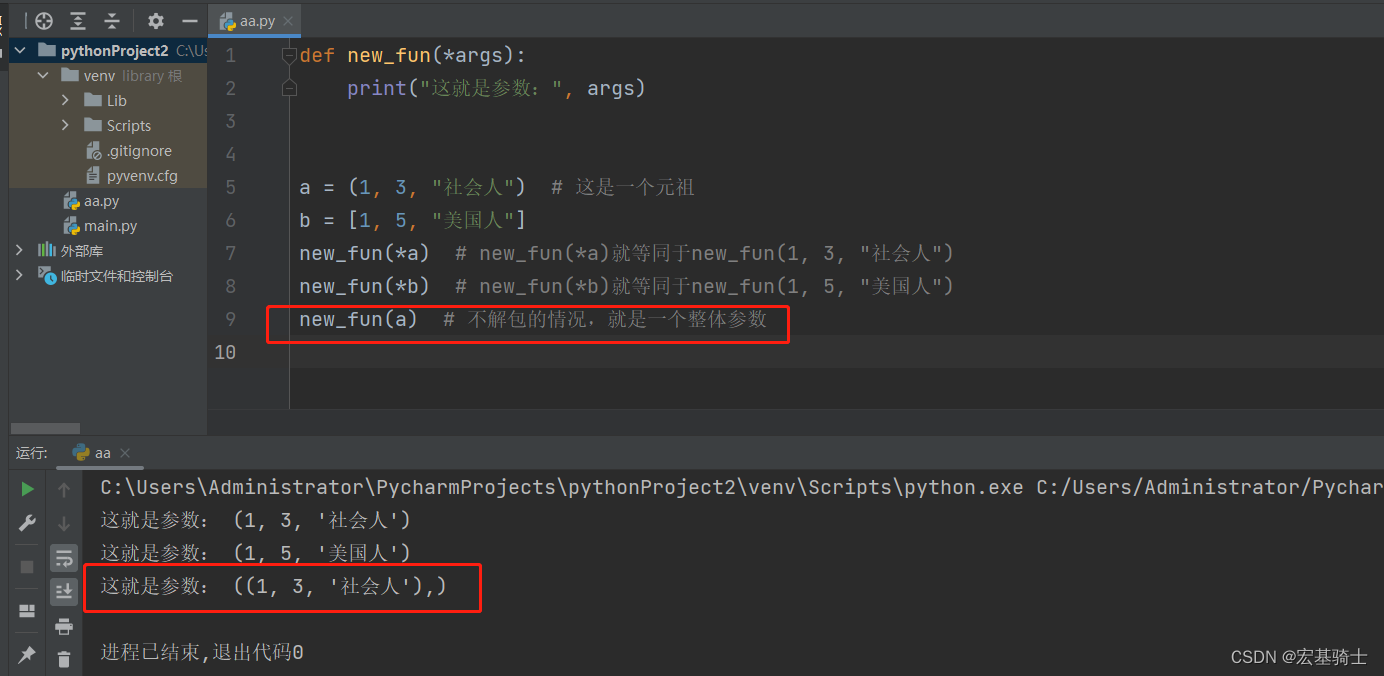Click the restore layout icon in run panel
Viewport: 1384px width, 676px height.
pos(27,610)
